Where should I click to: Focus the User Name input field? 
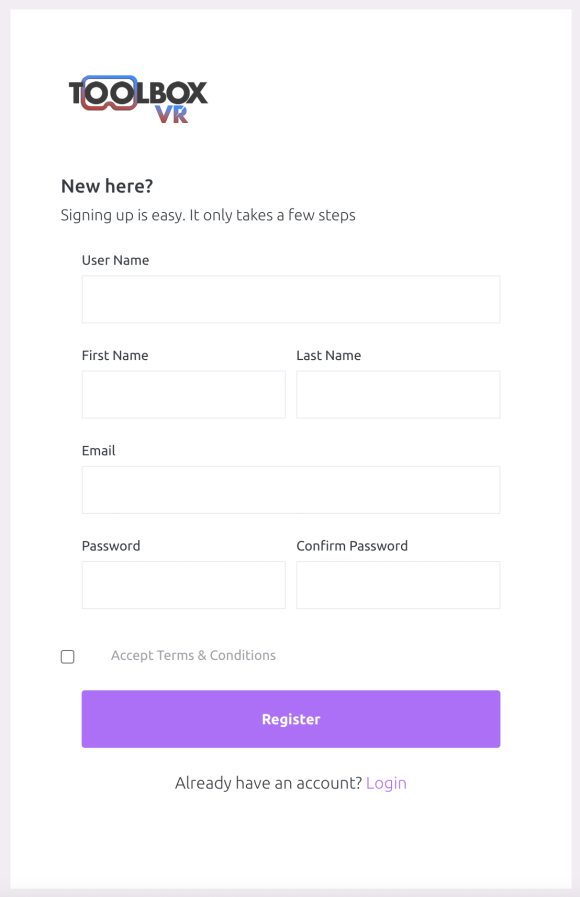[291, 299]
